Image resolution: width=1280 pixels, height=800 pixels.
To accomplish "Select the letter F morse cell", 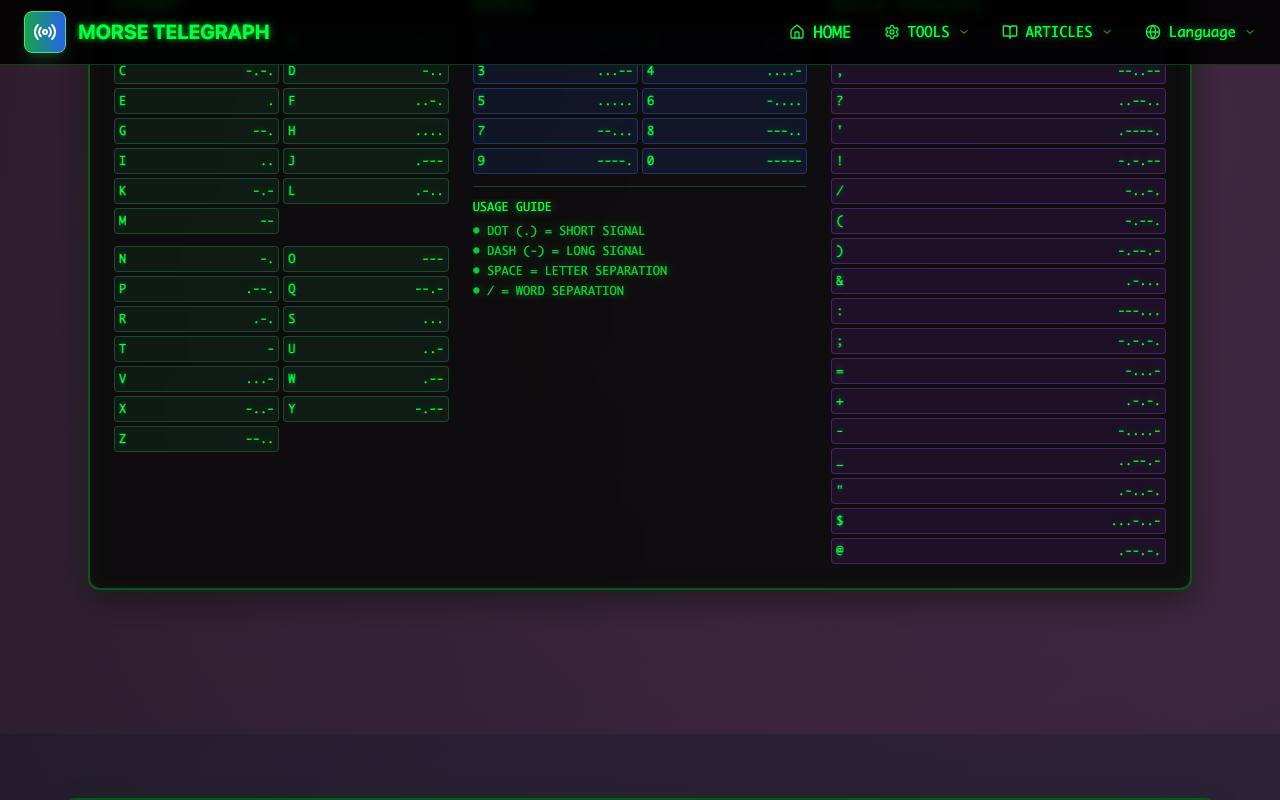I will pyautogui.click(x=366, y=101).
